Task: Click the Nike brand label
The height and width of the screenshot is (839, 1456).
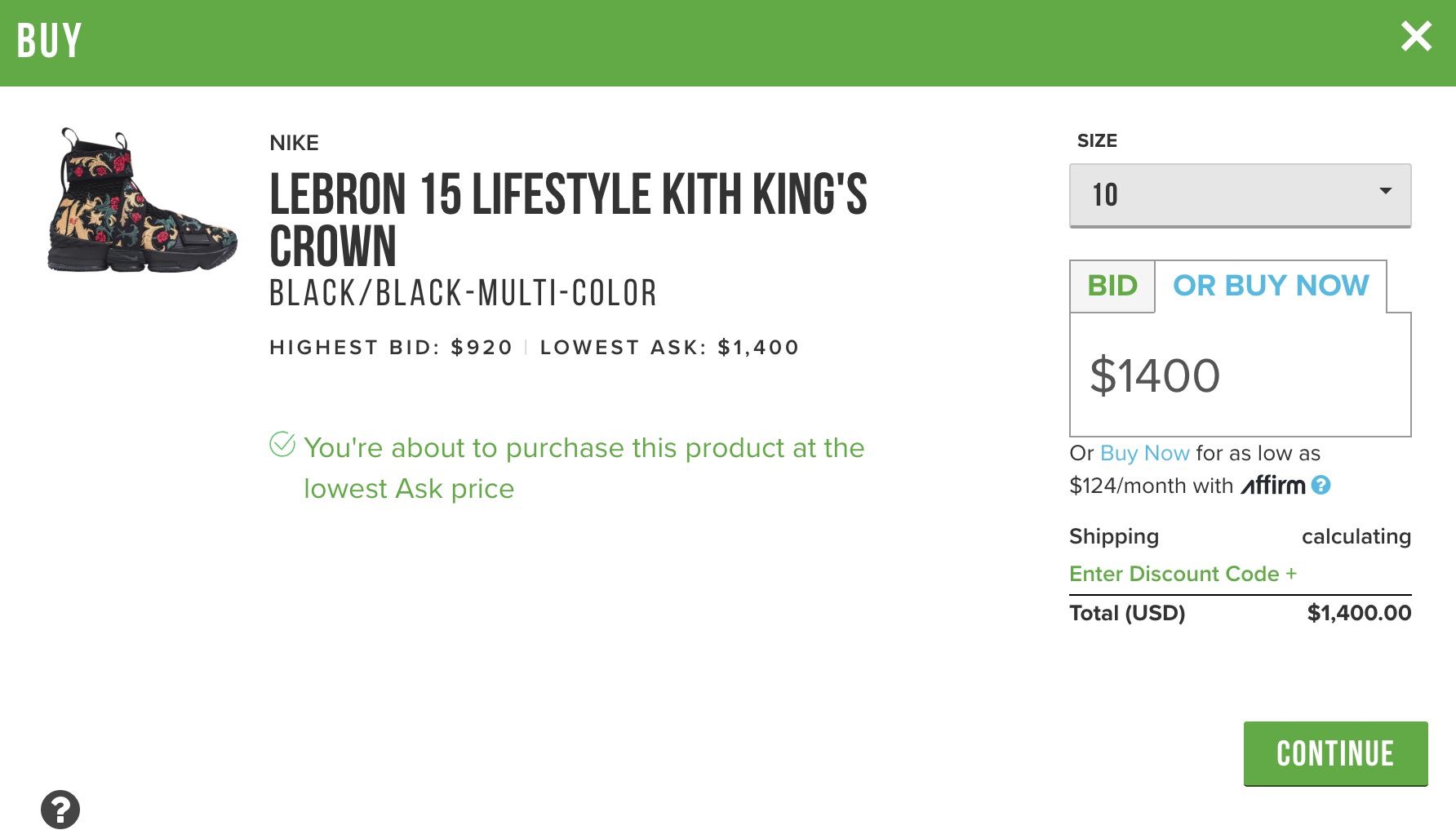Action: click(294, 143)
